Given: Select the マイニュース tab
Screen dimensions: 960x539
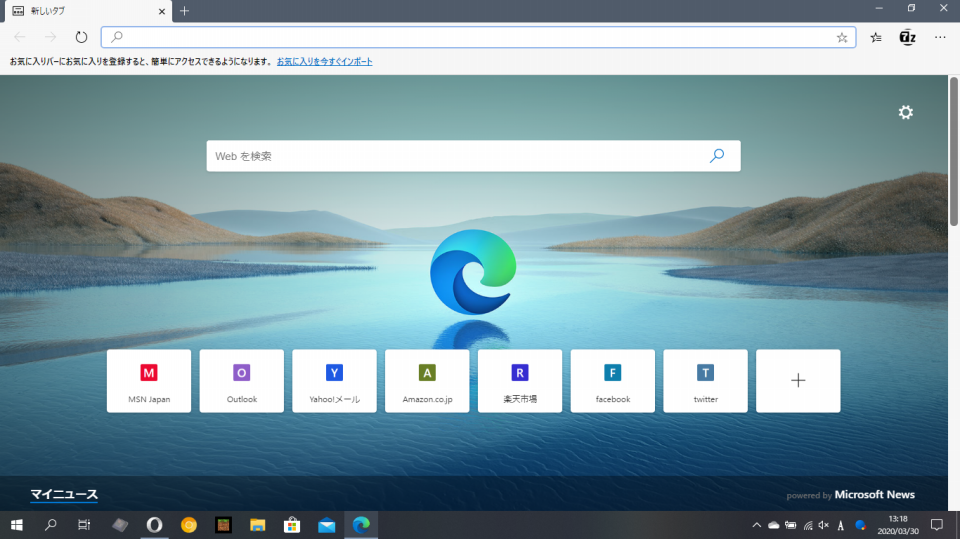Looking at the screenshot, I should (x=64, y=494).
